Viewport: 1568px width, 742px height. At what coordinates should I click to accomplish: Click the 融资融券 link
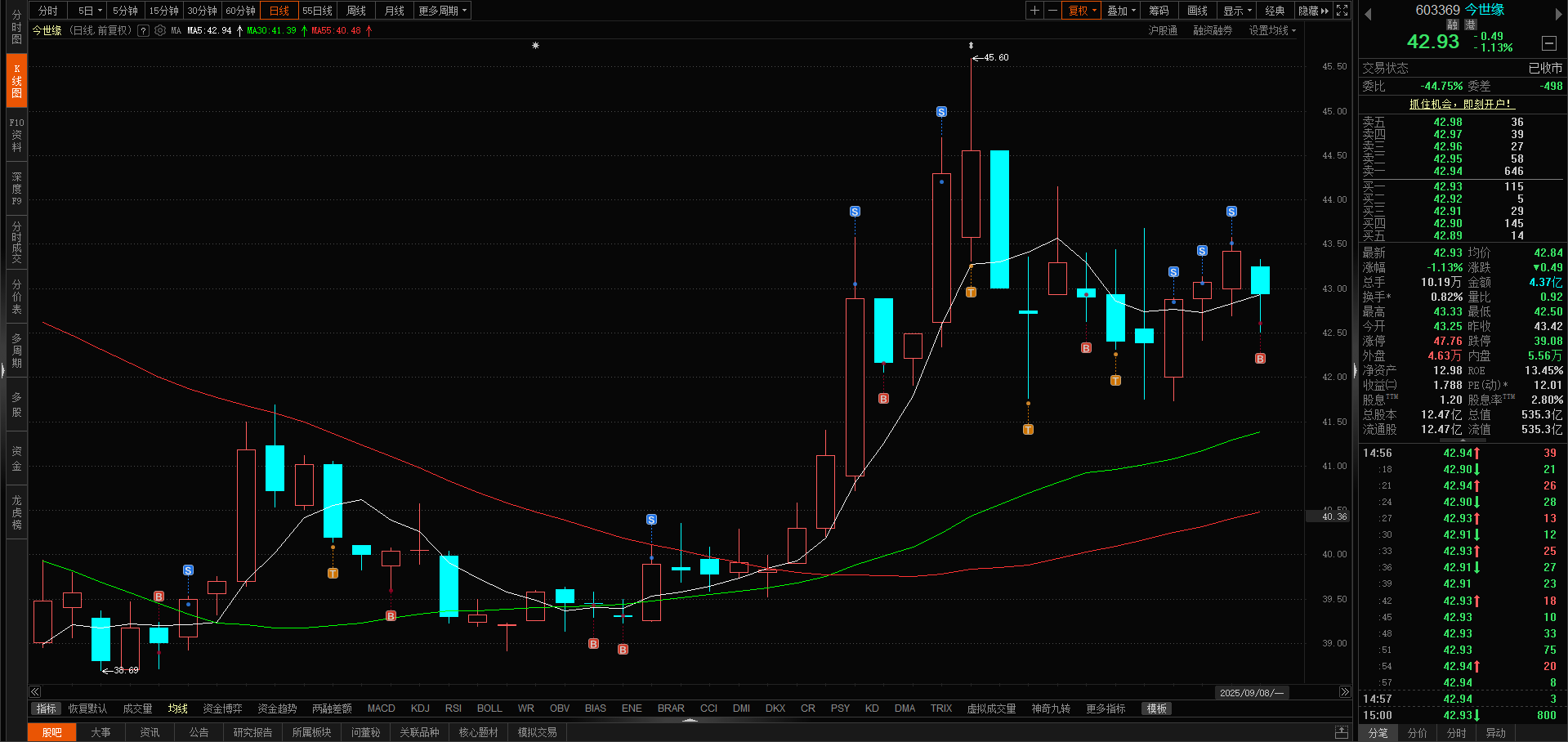point(1213,30)
